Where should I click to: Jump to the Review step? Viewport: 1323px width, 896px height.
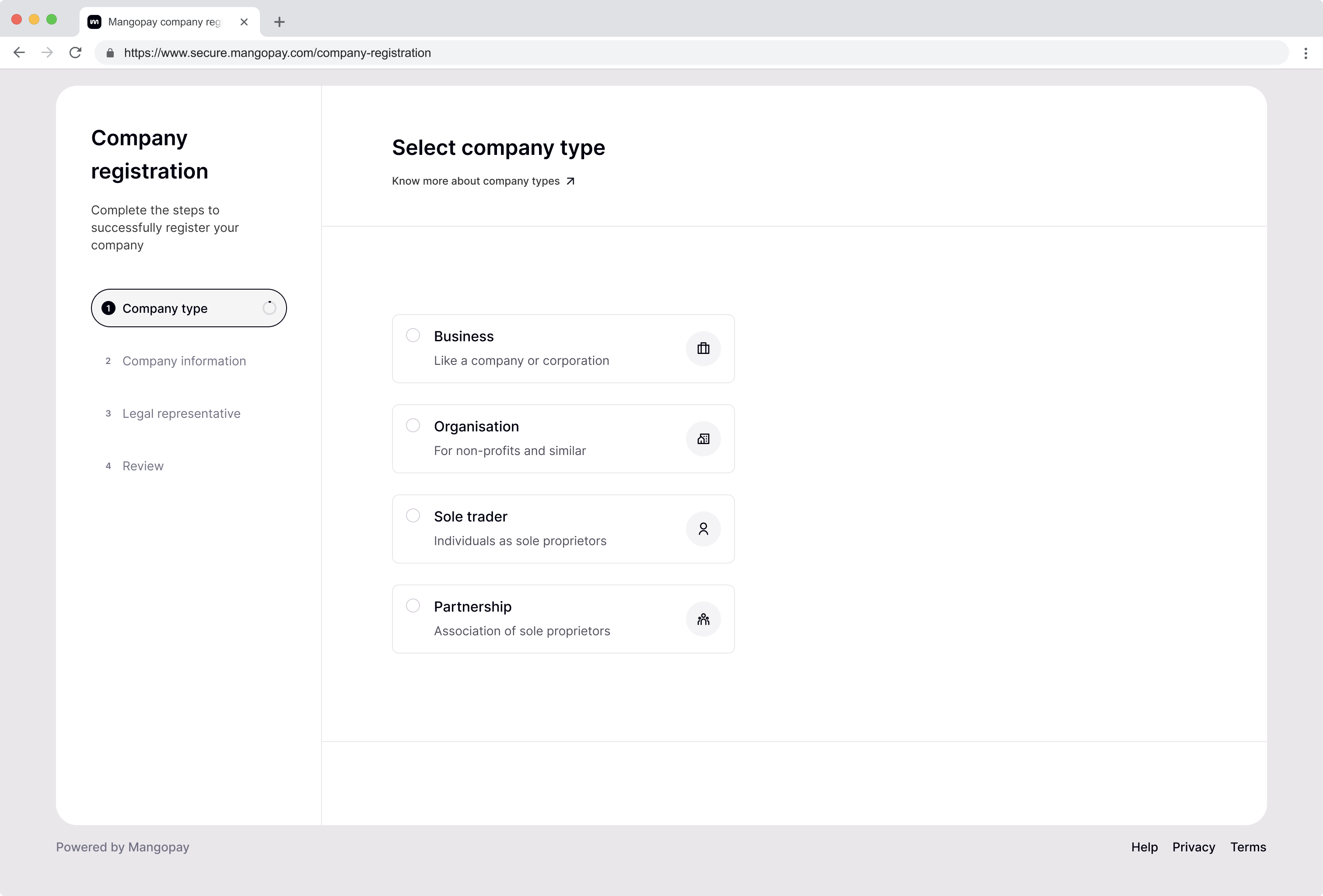(x=143, y=465)
